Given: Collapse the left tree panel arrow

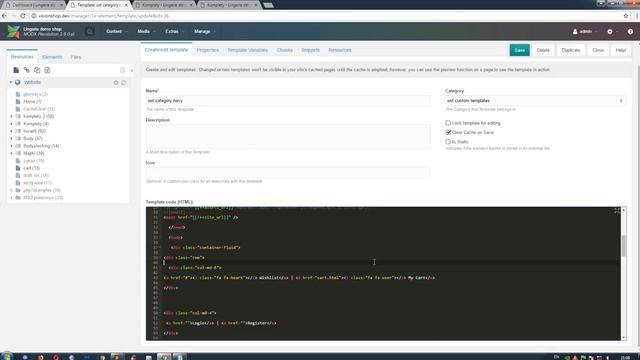Looking at the screenshot, I should pyautogui.click(x=131, y=71).
